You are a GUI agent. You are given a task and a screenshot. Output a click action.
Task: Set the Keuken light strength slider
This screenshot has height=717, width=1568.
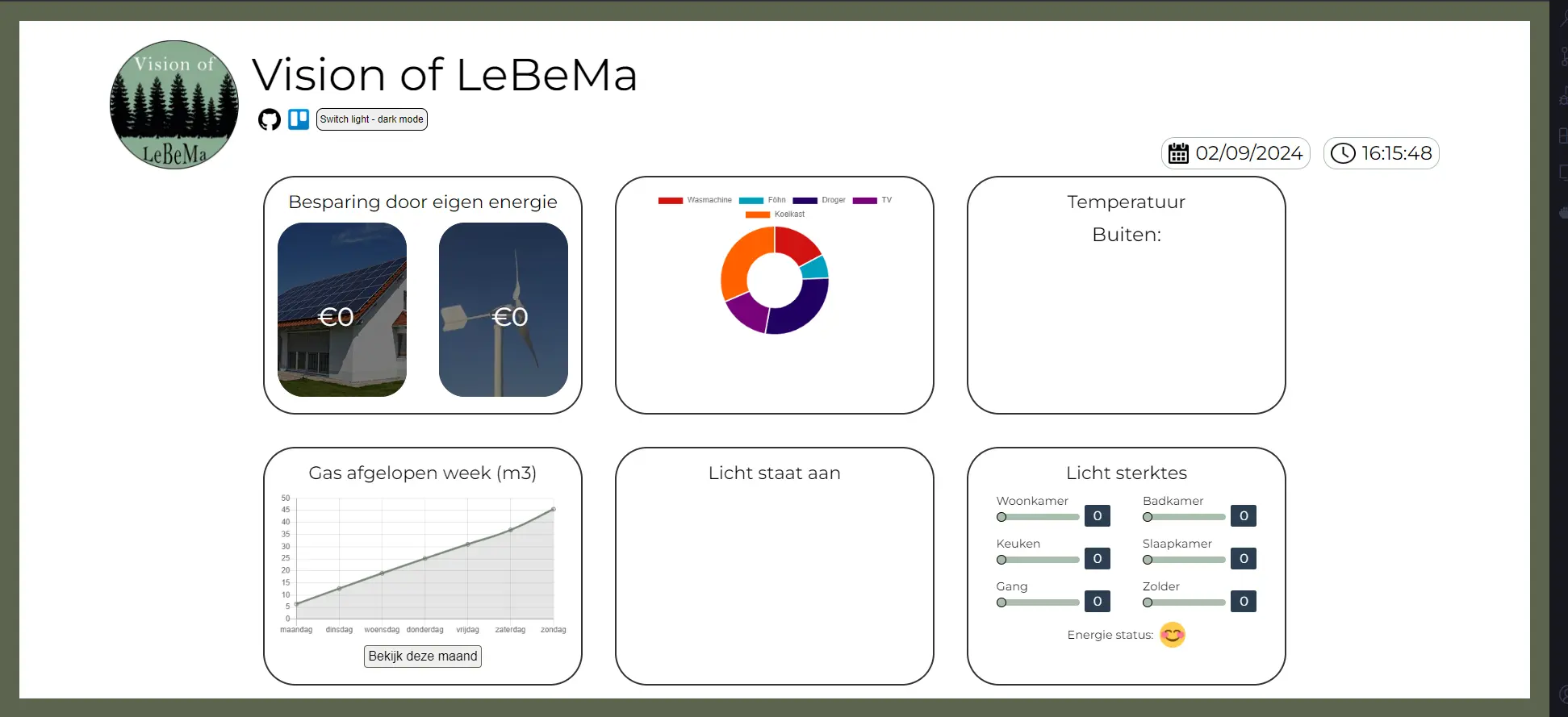point(1038,560)
